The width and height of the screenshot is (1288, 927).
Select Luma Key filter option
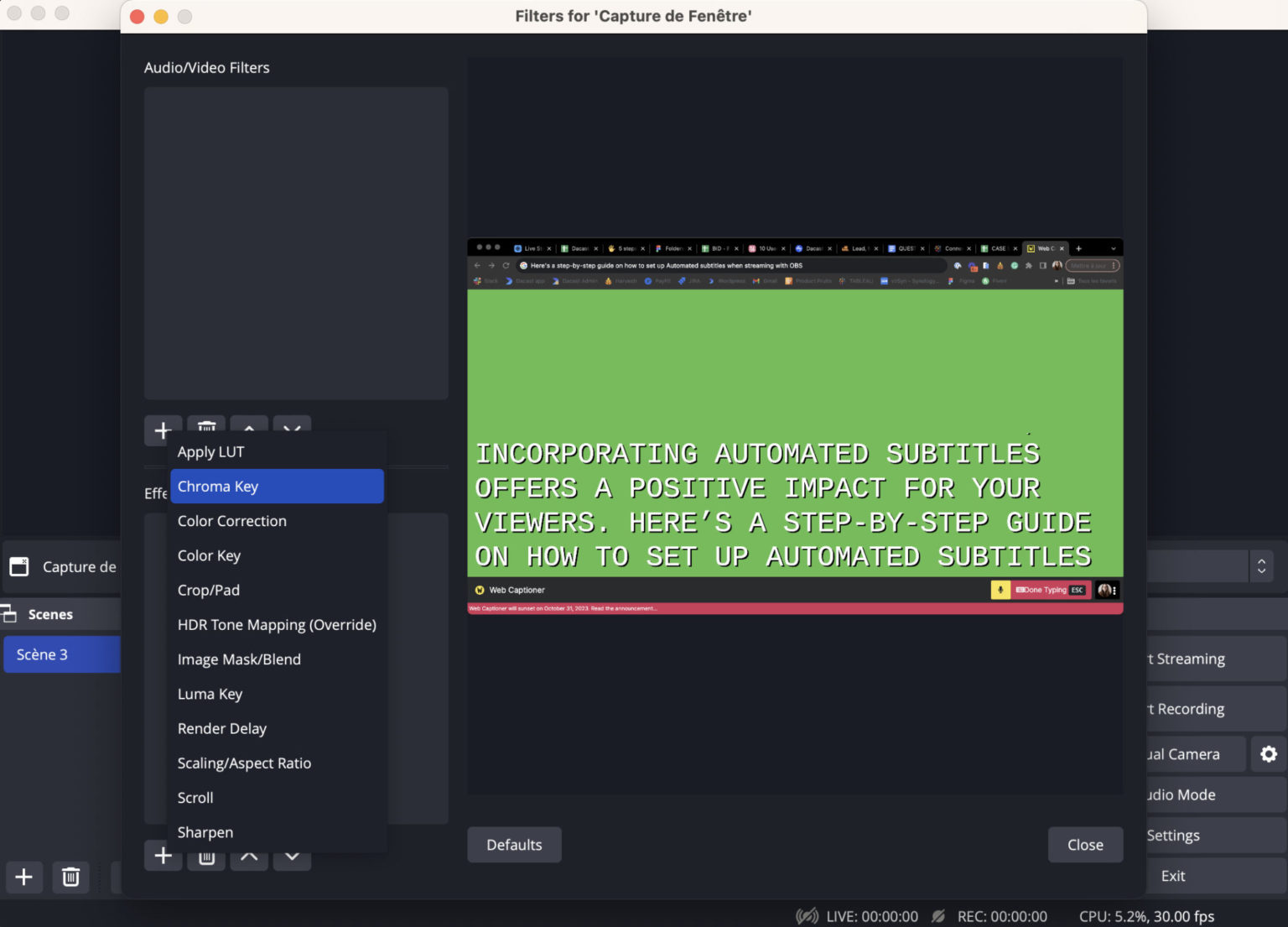tap(210, 694)
